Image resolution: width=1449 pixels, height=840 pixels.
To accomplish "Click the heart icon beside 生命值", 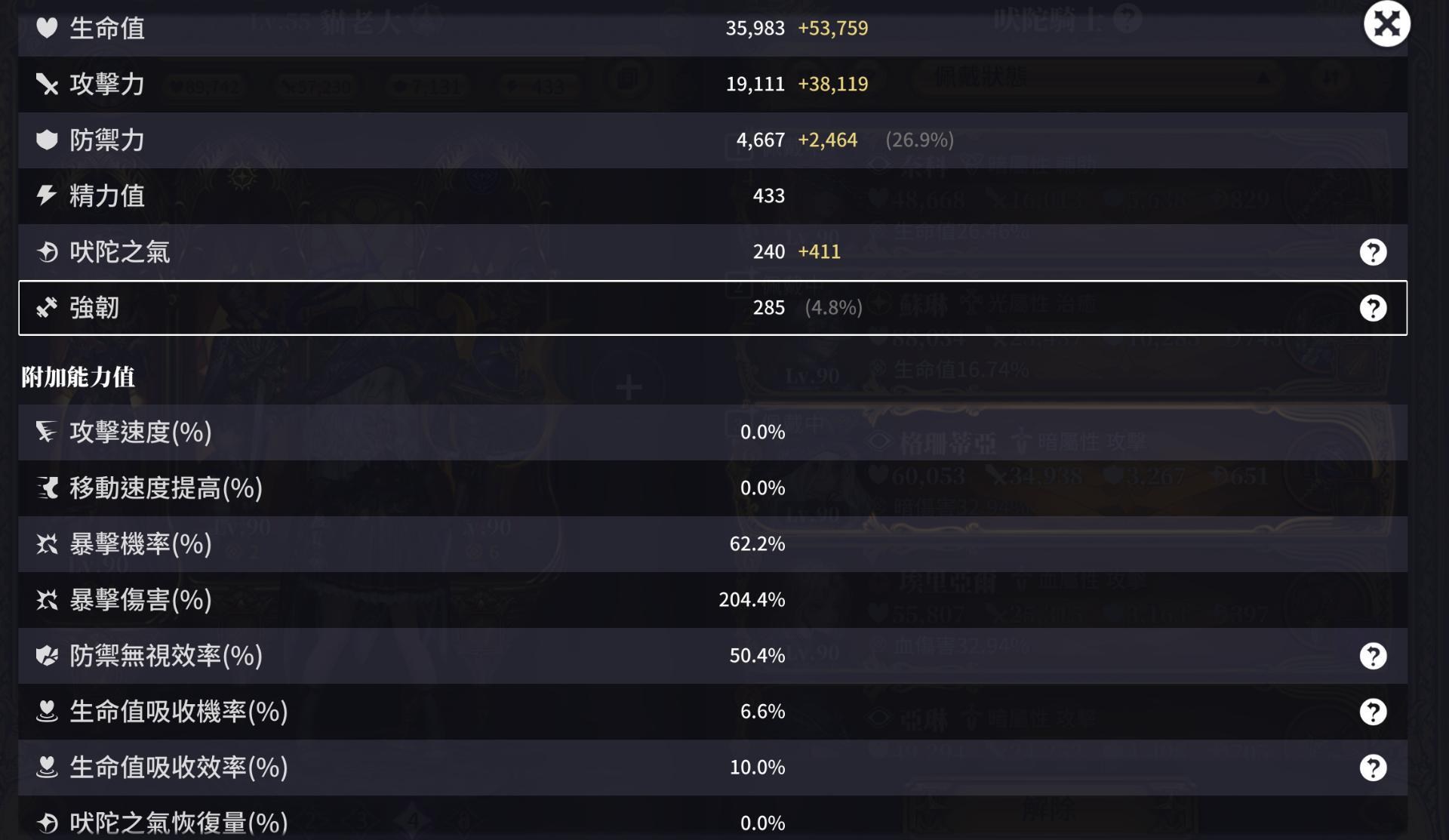I will (x=47, y=28).
